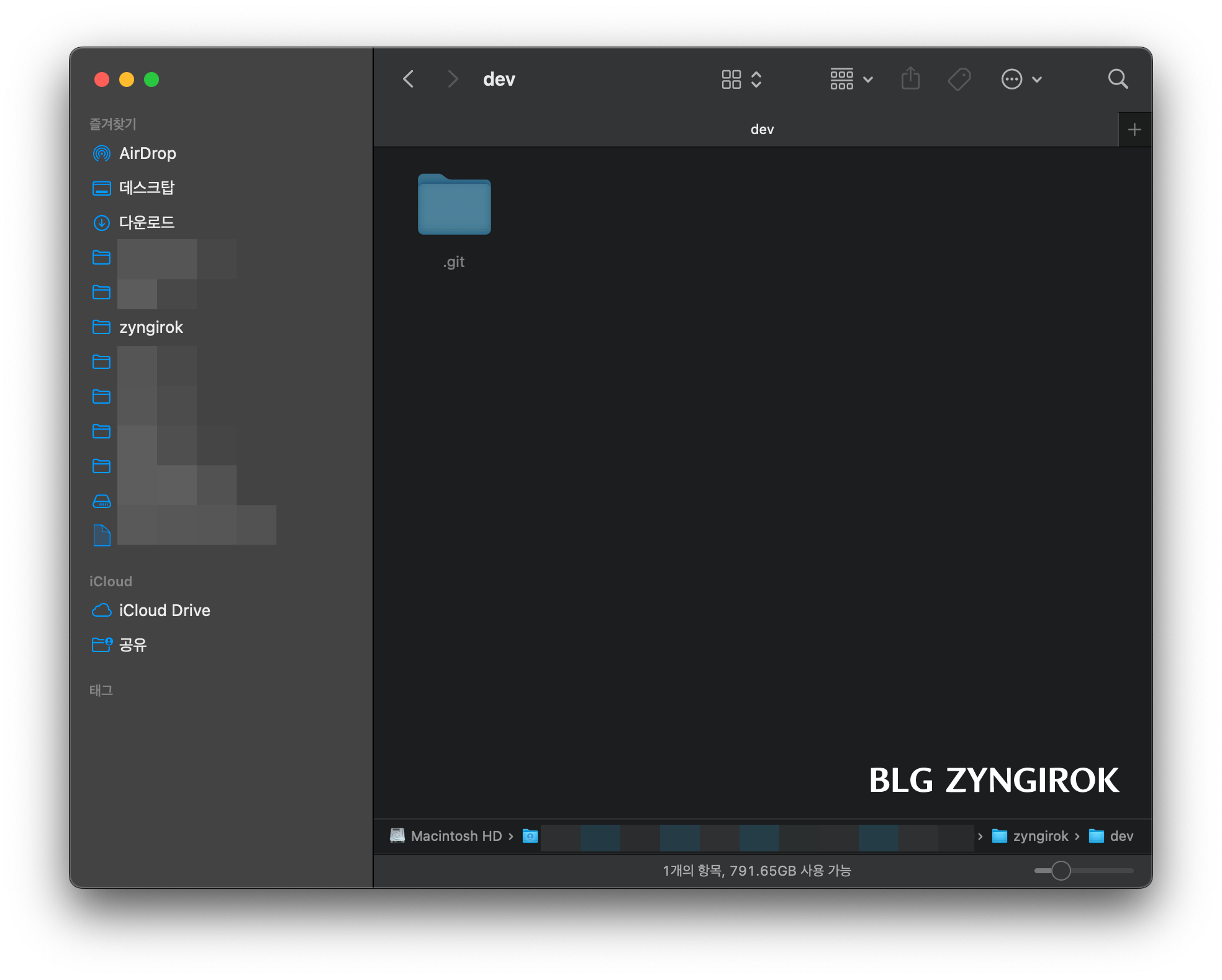Viewport: 1222px width, 980px height.
Task: Click the .git folder icon
Action: [453, 206]
